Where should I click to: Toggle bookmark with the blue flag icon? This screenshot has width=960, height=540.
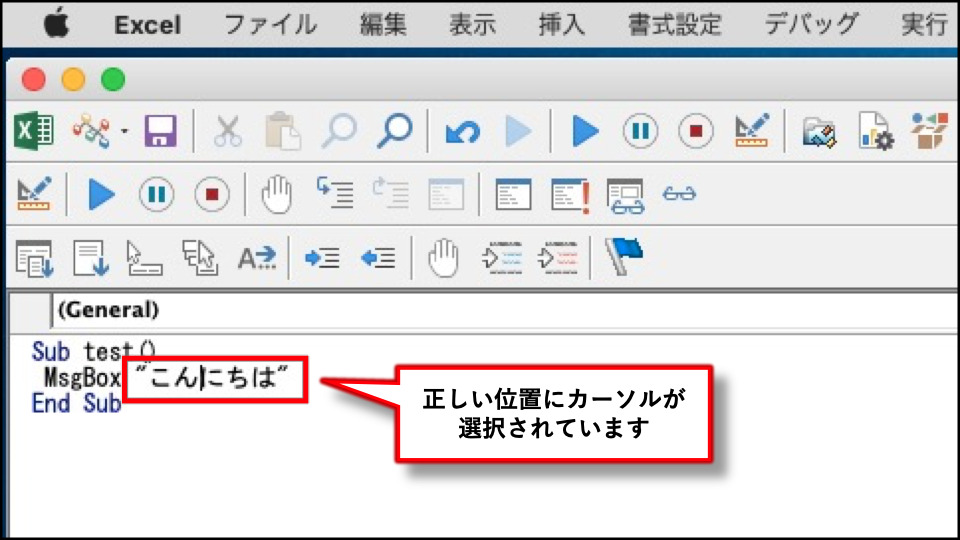pos(623,257)
